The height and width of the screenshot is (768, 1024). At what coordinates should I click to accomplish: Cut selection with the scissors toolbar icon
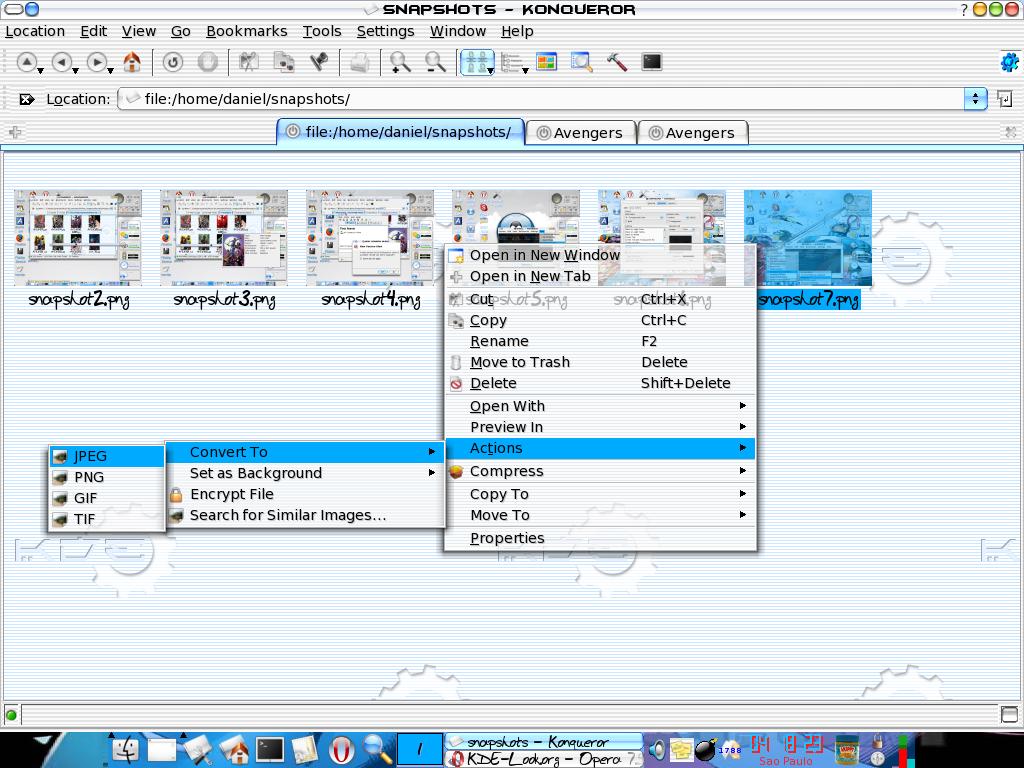point(248,62)
